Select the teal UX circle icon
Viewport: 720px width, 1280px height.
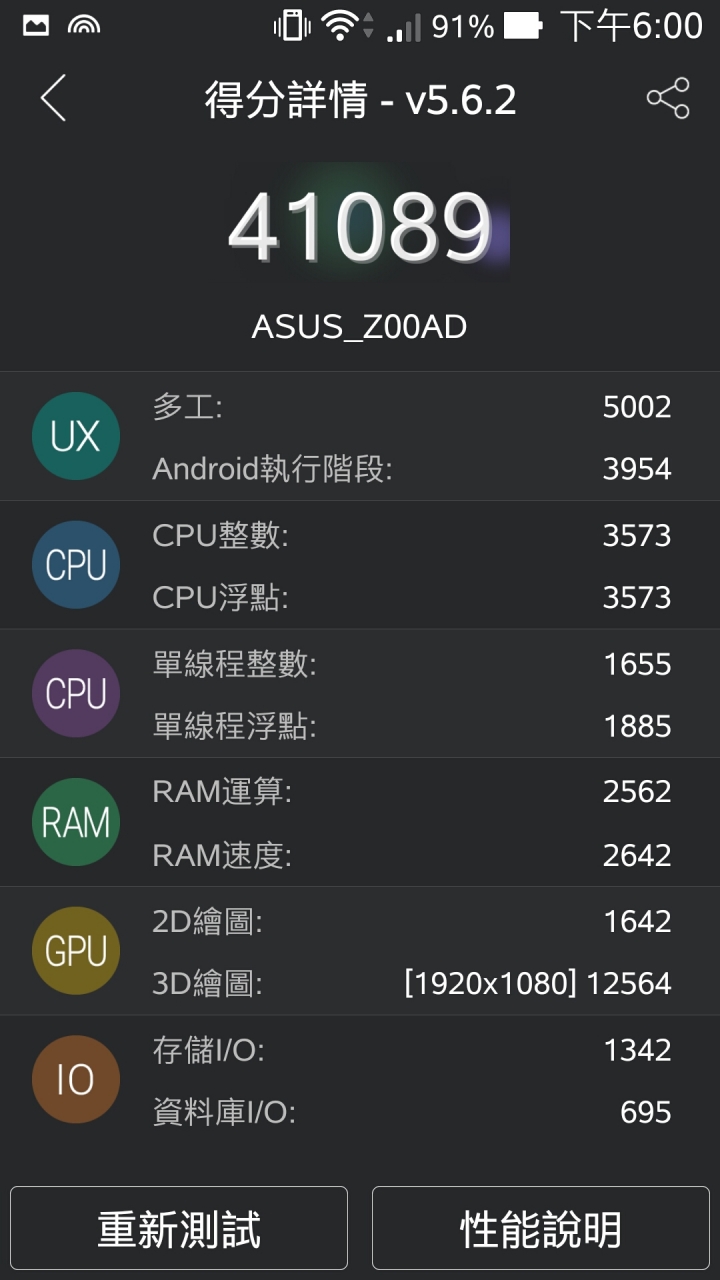[76, 436]
